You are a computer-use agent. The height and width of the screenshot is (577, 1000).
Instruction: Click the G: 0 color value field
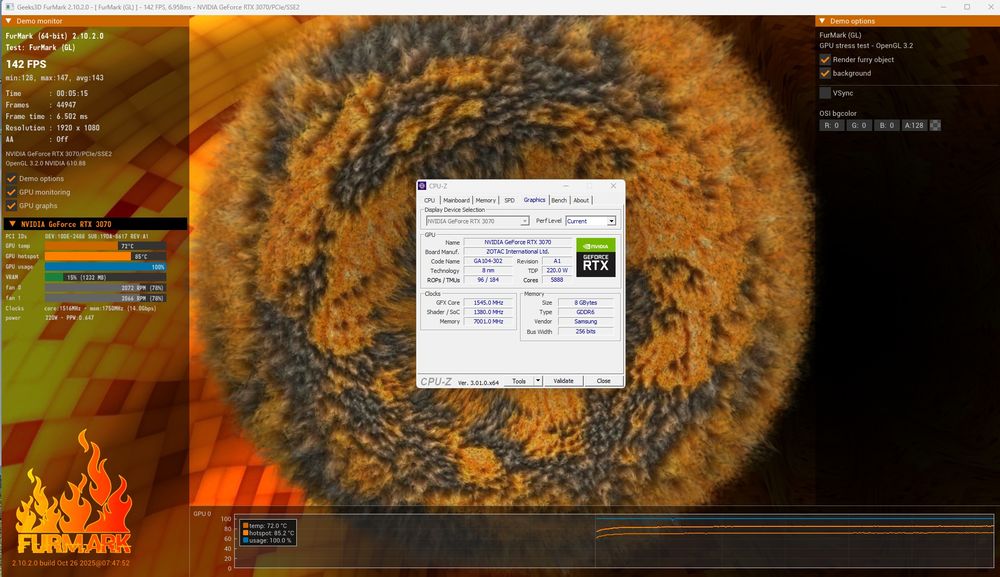pos(859,126)
